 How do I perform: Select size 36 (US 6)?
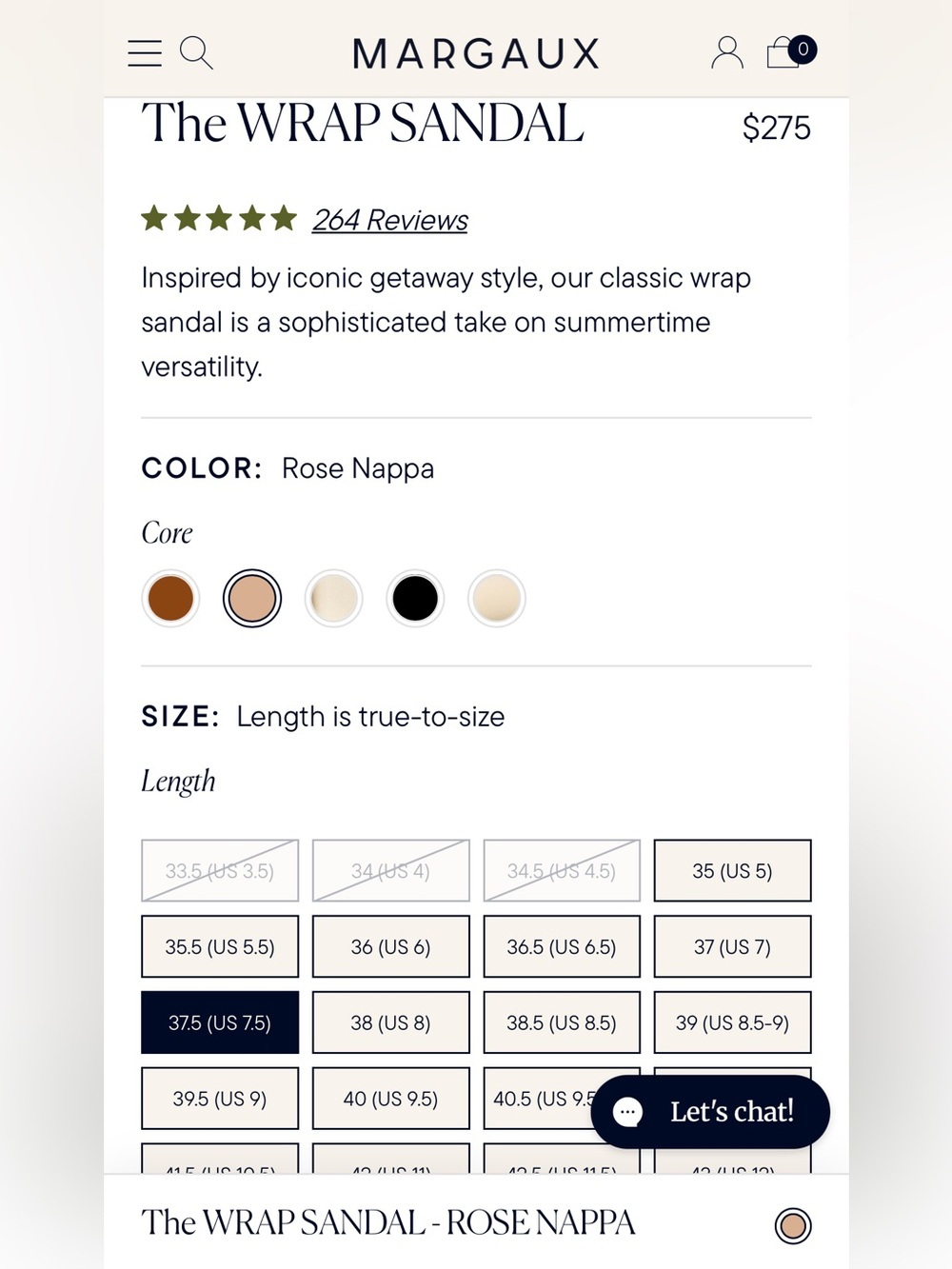pyautogui.click(x=390, y=946)
